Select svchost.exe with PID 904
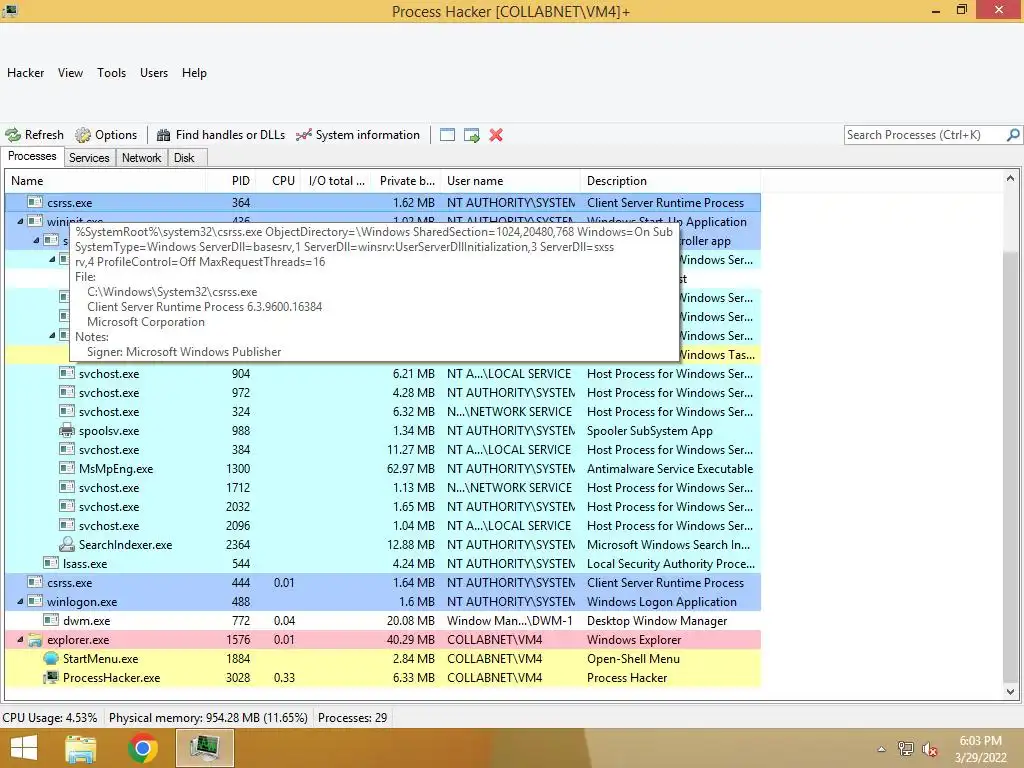Viewport: 1024px width, 768px height. pyautogui.click(x=383, y=374)
